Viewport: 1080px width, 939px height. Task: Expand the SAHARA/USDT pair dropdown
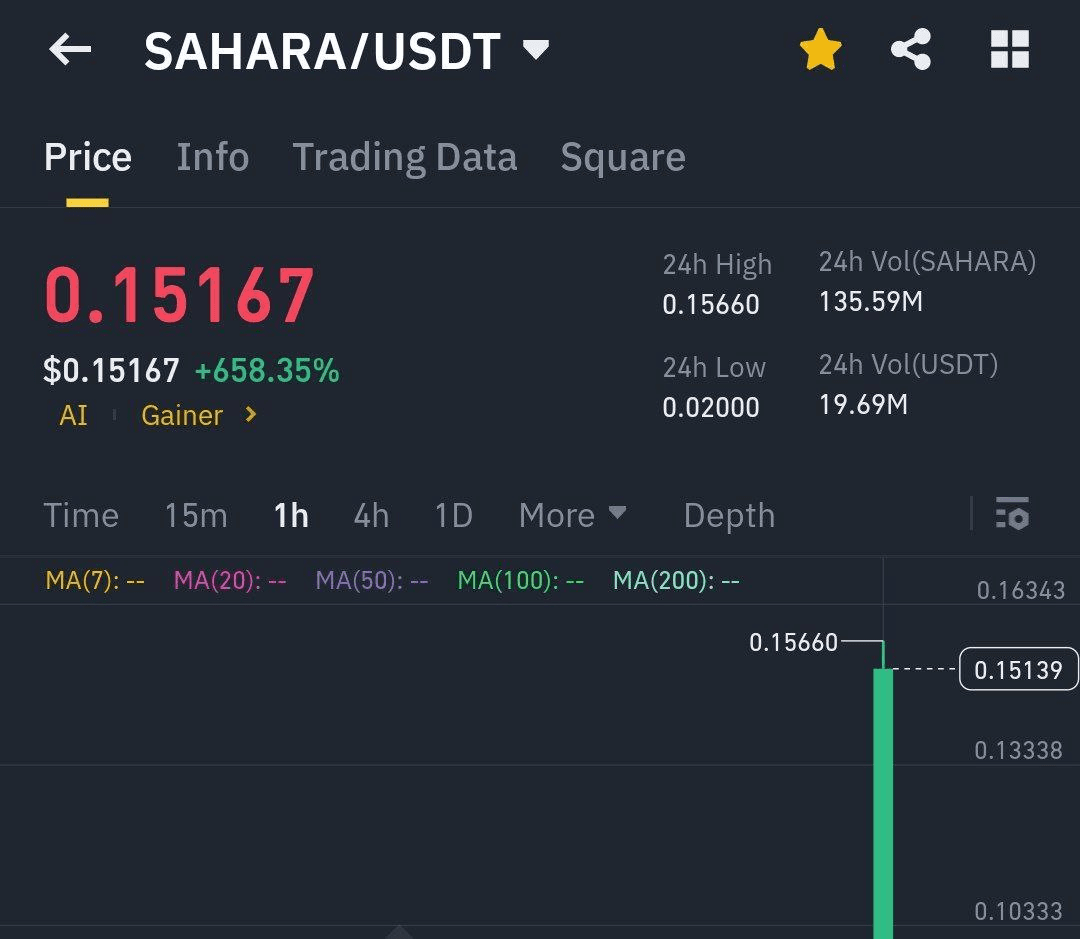pyautogui.click(x=537, y=50)
